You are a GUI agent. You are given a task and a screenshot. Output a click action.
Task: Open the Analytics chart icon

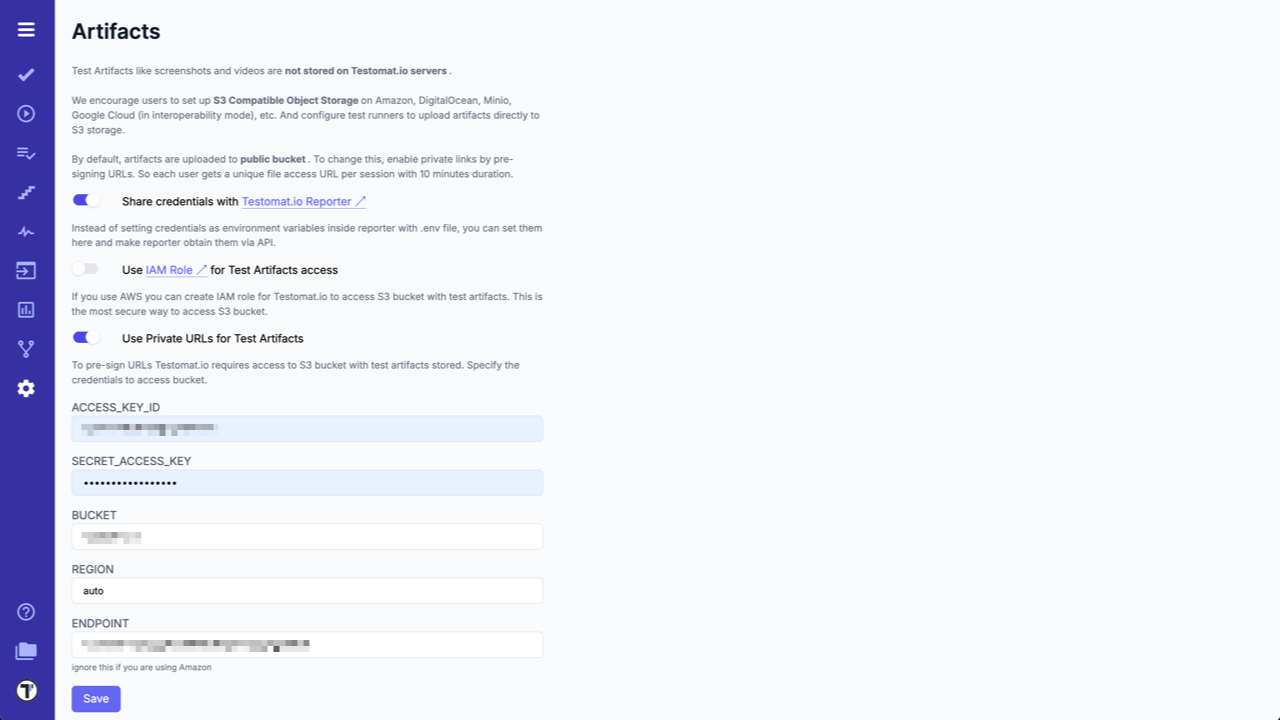point(26,310)
